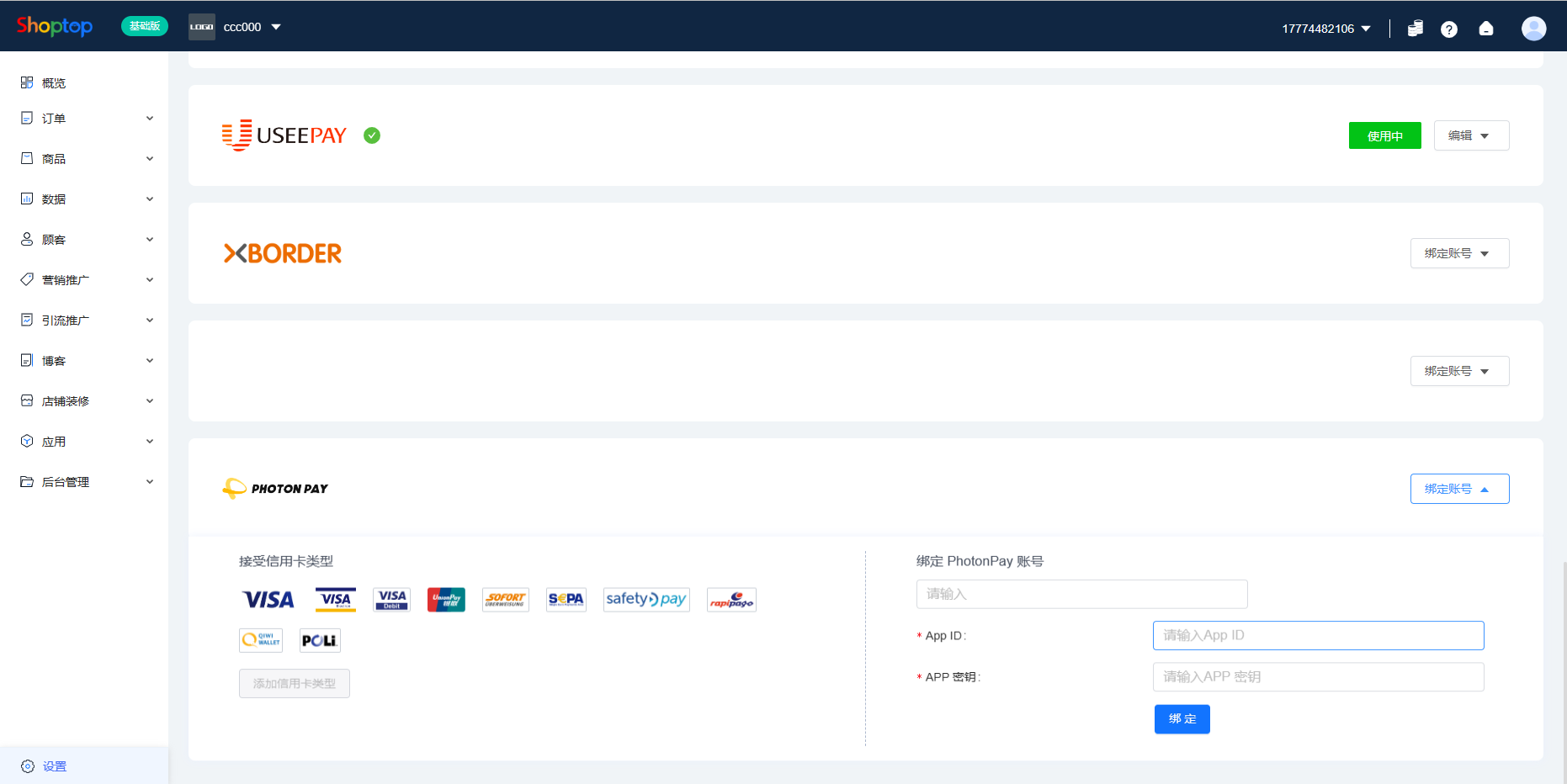The width and height of the screenshot is (1567, 784).
Task: Open the notification bell icon
Action: coord(1486,29)
